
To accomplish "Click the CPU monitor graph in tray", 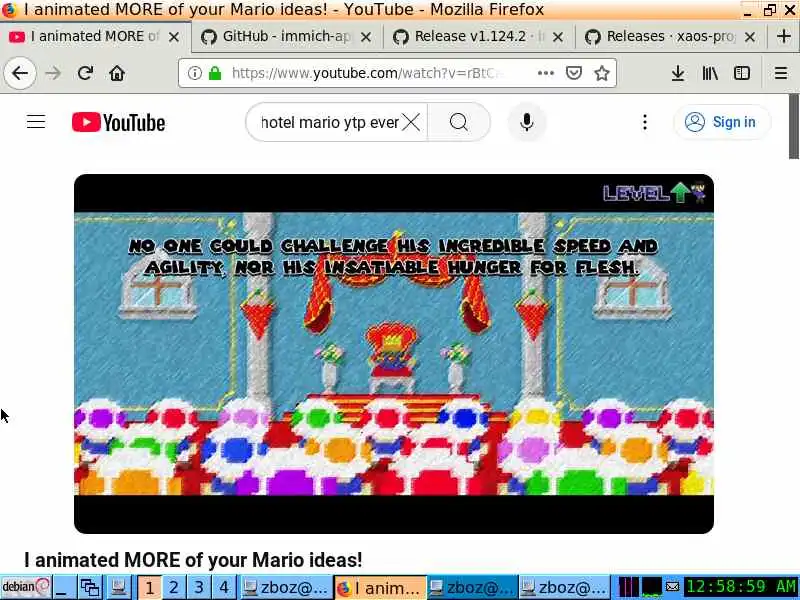I will 629,587.
